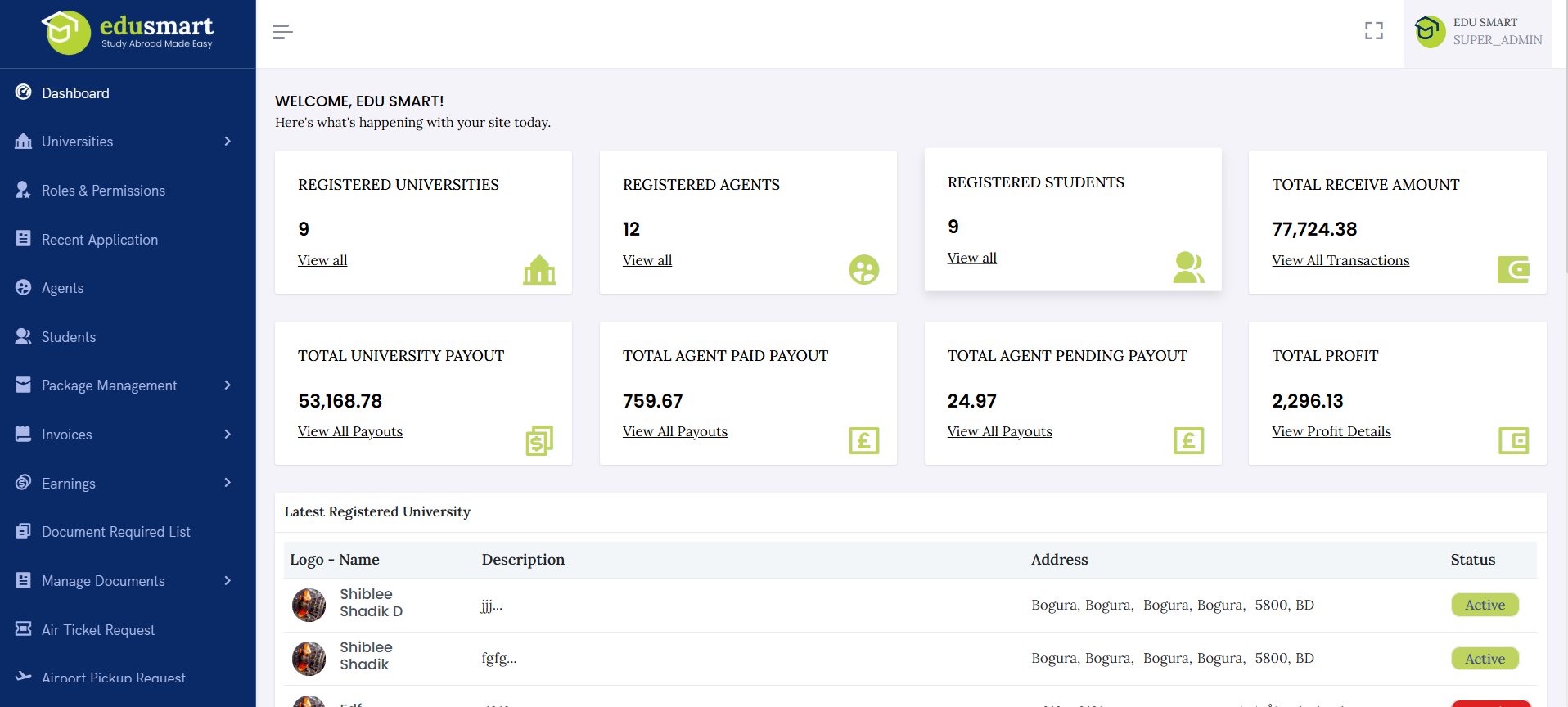Click the university building icon in Registered Universities card

(x=539, y=270)
